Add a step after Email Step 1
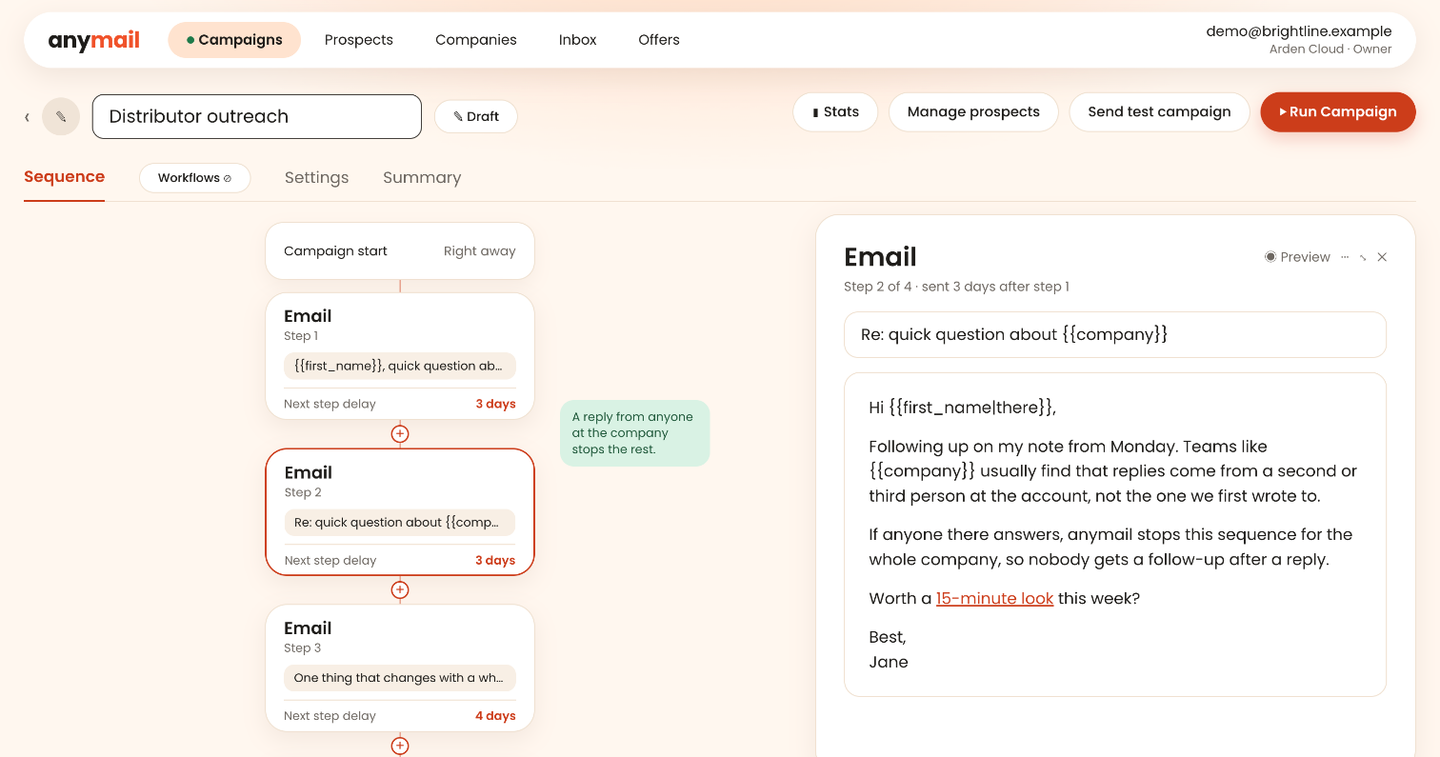The width and height of the screenshot is (1440, 757). 400,434
